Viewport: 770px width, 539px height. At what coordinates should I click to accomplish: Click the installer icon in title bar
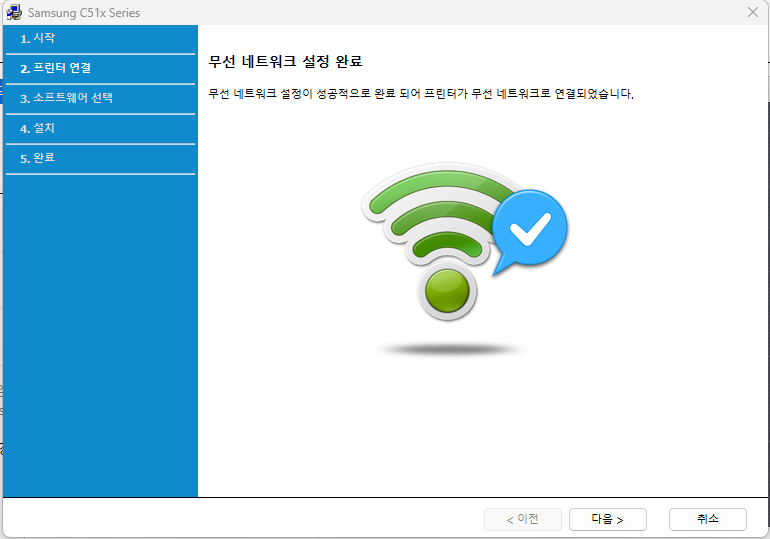[x=14, y=13]
